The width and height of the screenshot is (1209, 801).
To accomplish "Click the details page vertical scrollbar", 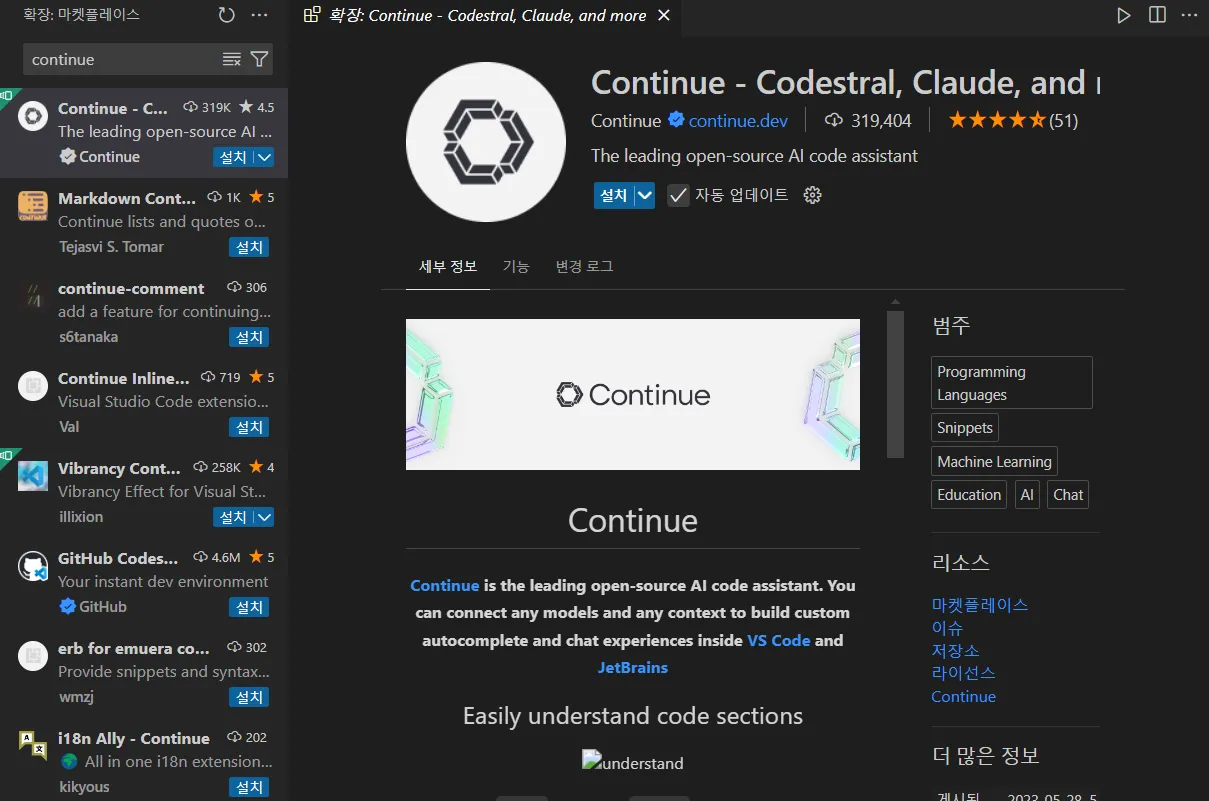I will 896,384.
